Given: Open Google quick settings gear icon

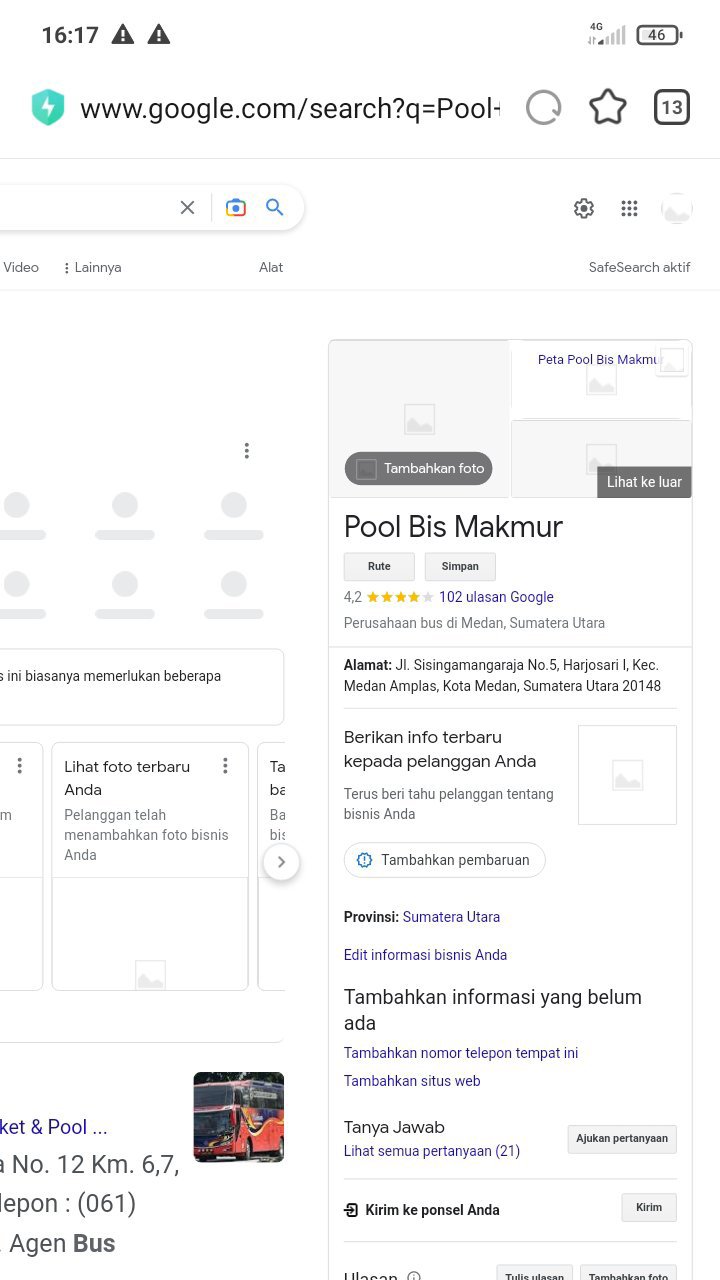Looking at the screenshot, I should [x=584, y=208].
